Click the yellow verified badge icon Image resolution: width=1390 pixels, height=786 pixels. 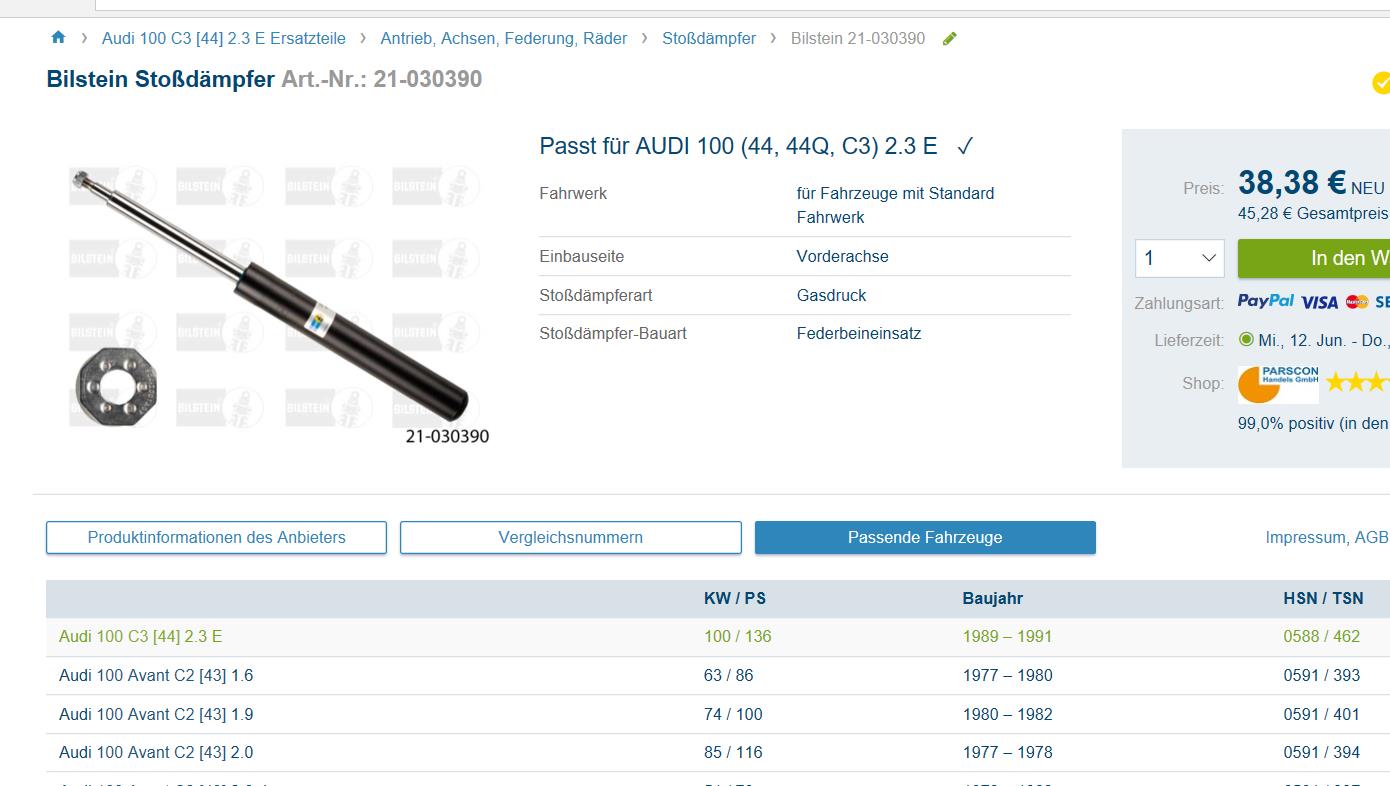(x=1381, y=82)
